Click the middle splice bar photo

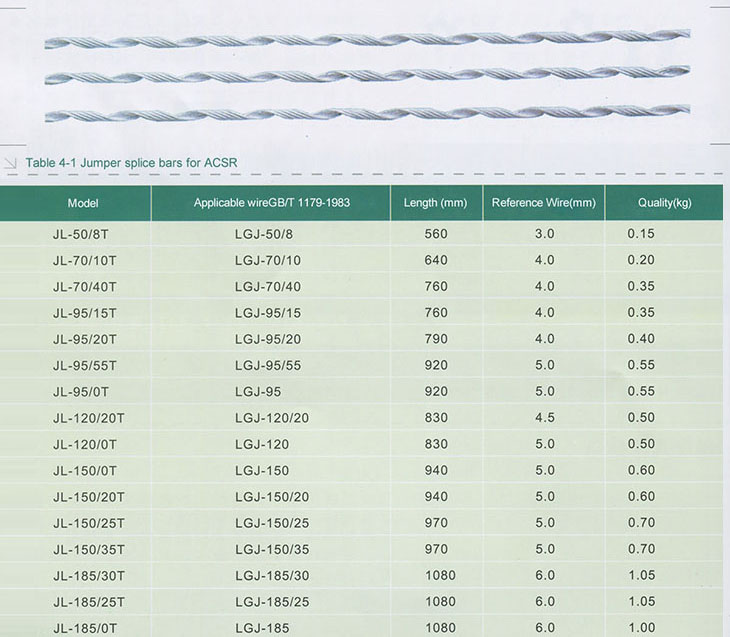pyautogui.click(x=367, y=75)
